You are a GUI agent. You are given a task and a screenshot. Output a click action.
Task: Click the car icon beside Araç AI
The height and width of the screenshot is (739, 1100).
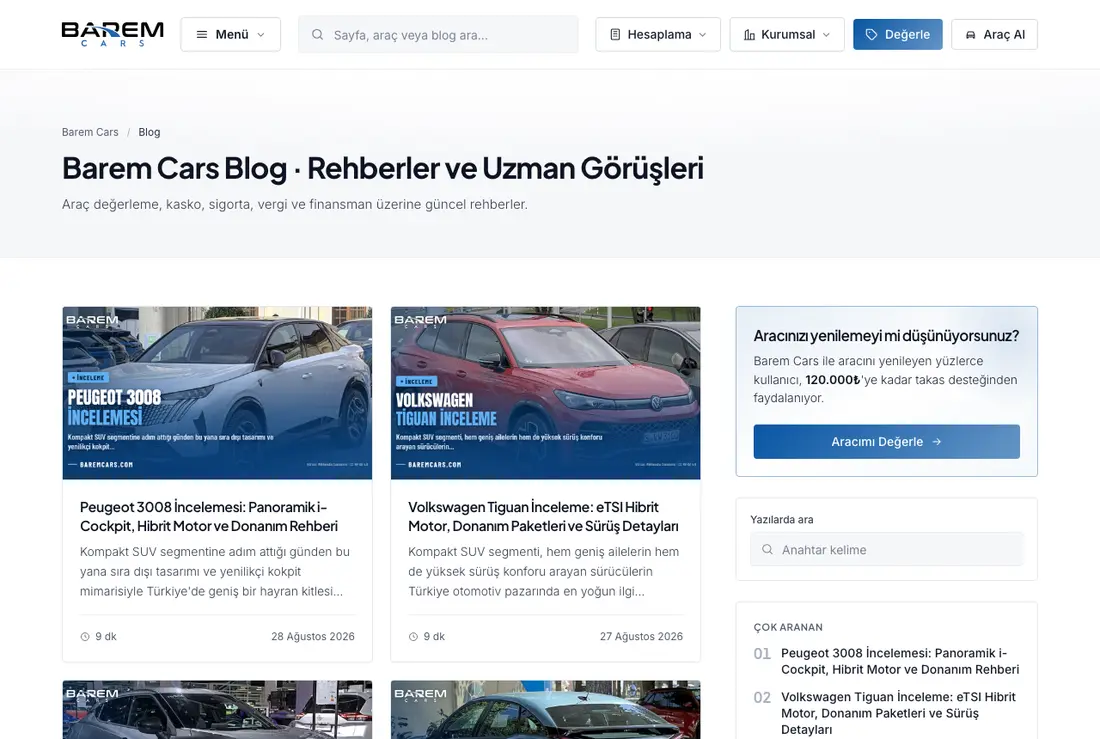971,34
